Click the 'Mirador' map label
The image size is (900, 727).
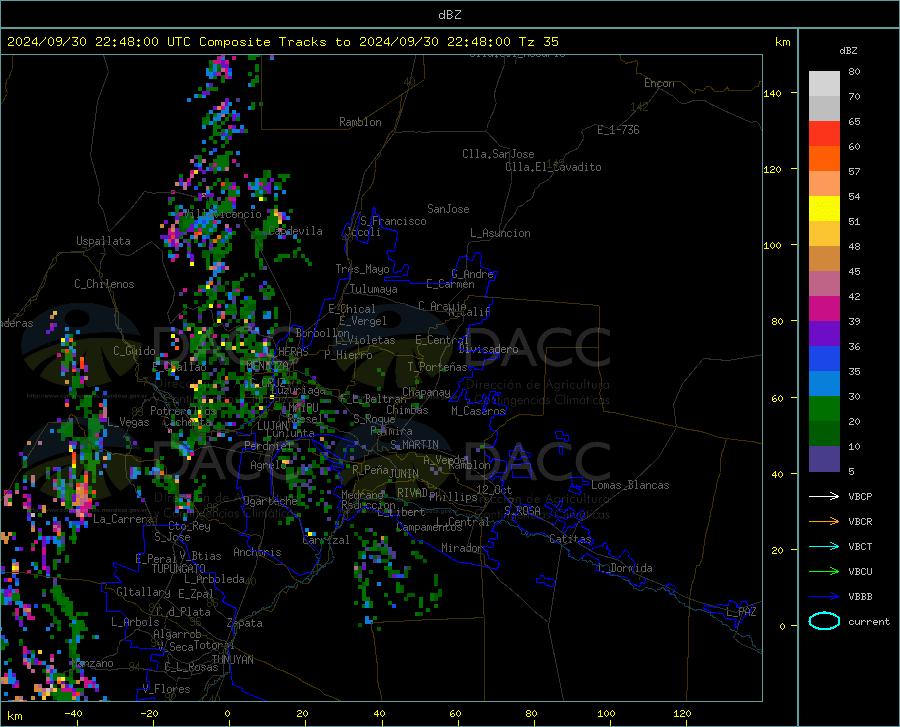click(462, 548)
